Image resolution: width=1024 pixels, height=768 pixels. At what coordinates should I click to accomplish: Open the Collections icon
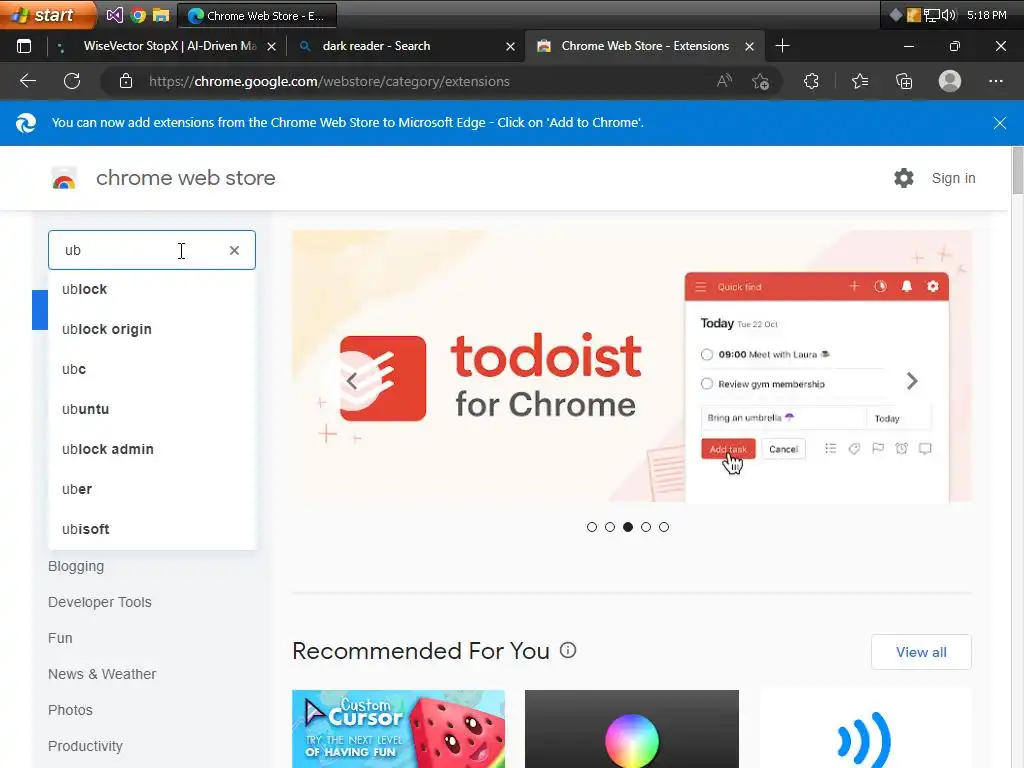pyautogui.click(x=904, y=81)
